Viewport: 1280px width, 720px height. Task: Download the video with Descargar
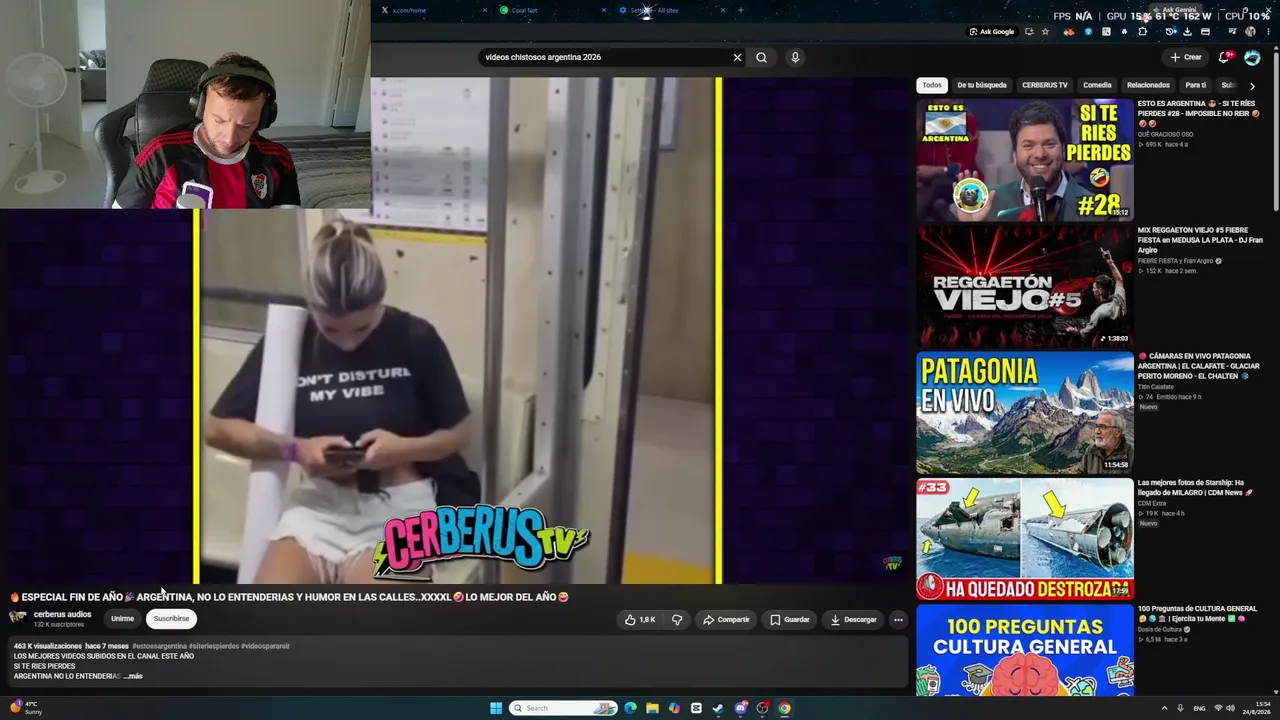tap(853, 620)
